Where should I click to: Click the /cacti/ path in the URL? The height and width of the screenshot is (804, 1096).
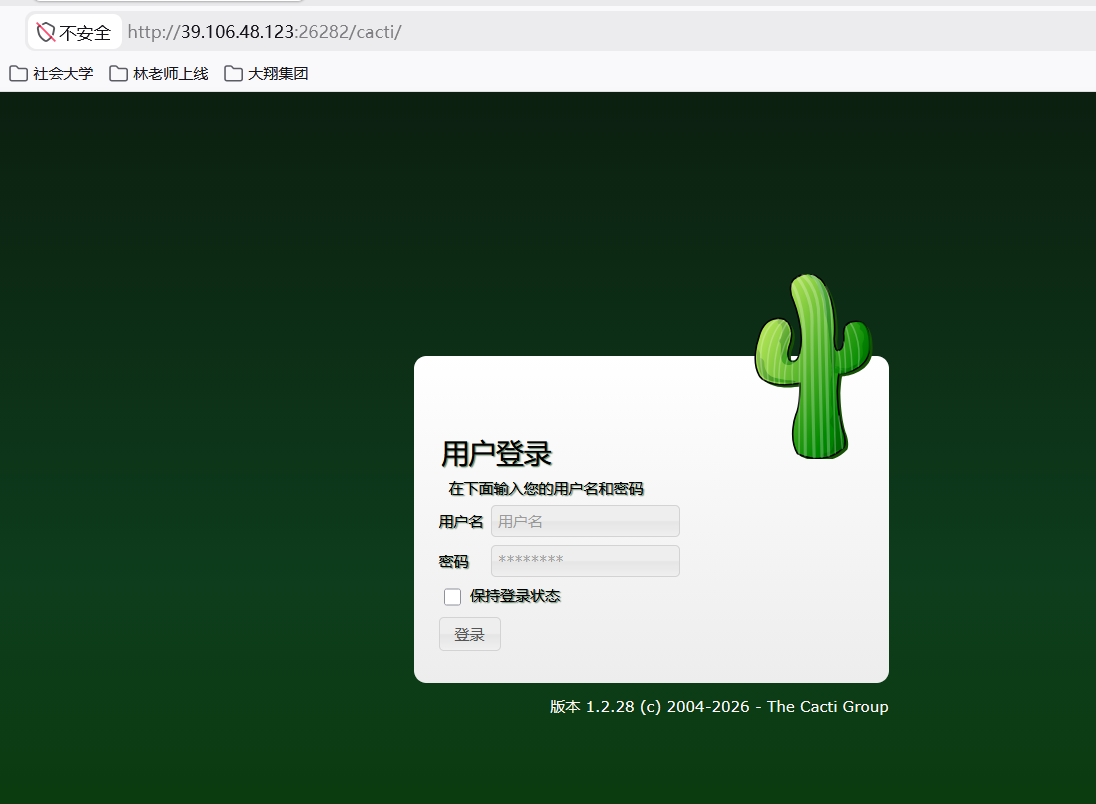coord(375,32)
